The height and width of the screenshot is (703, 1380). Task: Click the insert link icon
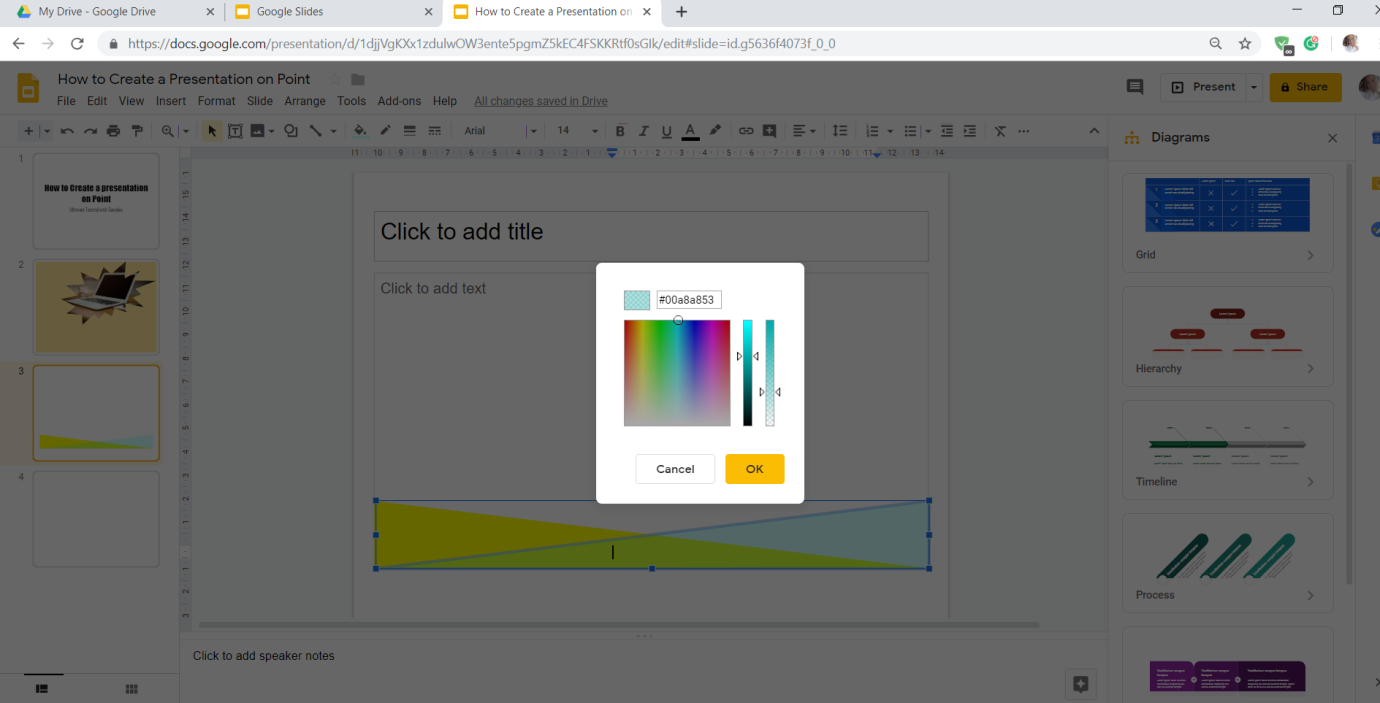[x=746, y=131]
